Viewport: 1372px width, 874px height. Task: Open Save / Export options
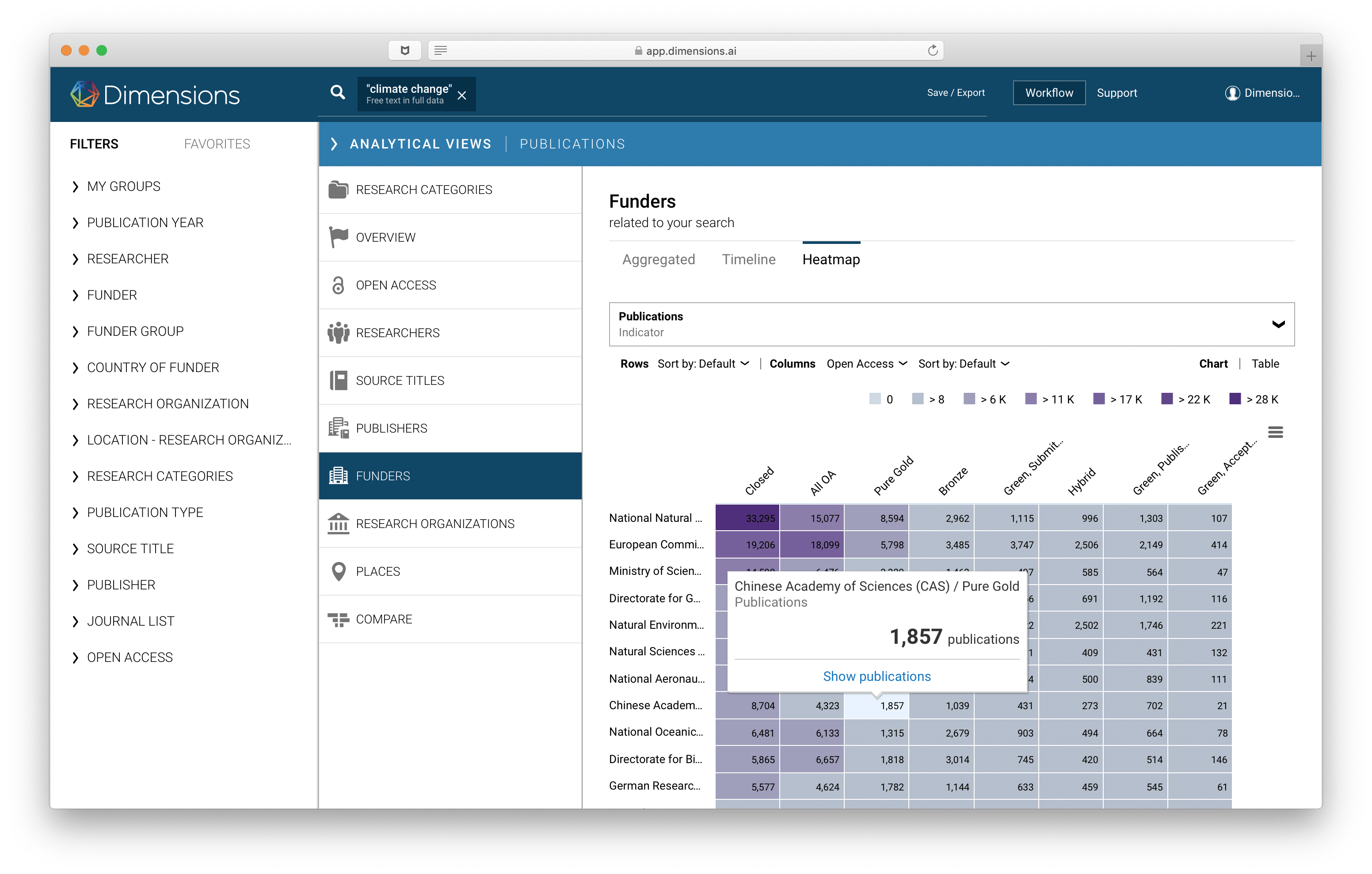click(956, 92)
